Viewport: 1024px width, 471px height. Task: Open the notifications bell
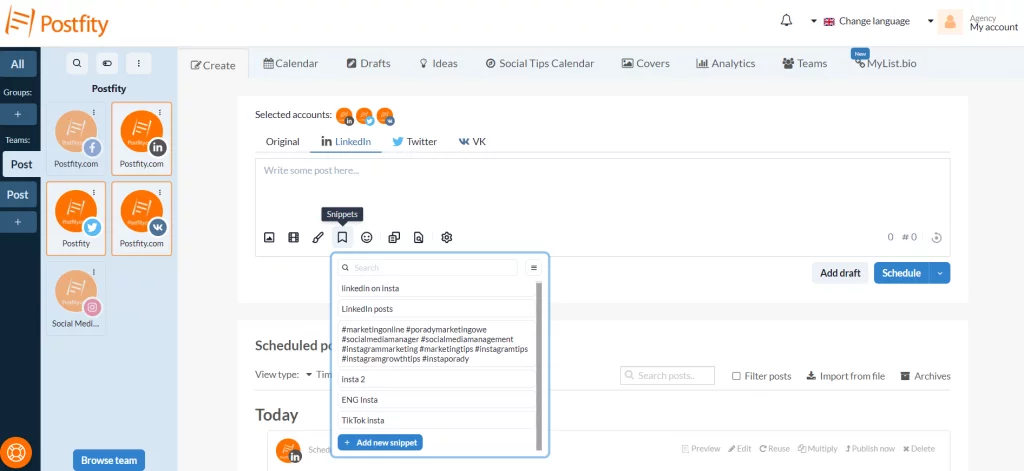[x=786, y=21]
